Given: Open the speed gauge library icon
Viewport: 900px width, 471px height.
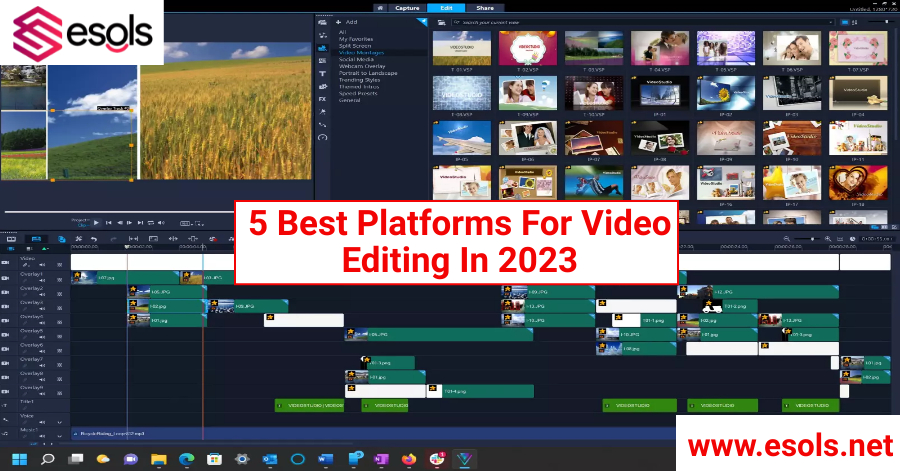Looking at the screenshot, I should tap(323, 138).
